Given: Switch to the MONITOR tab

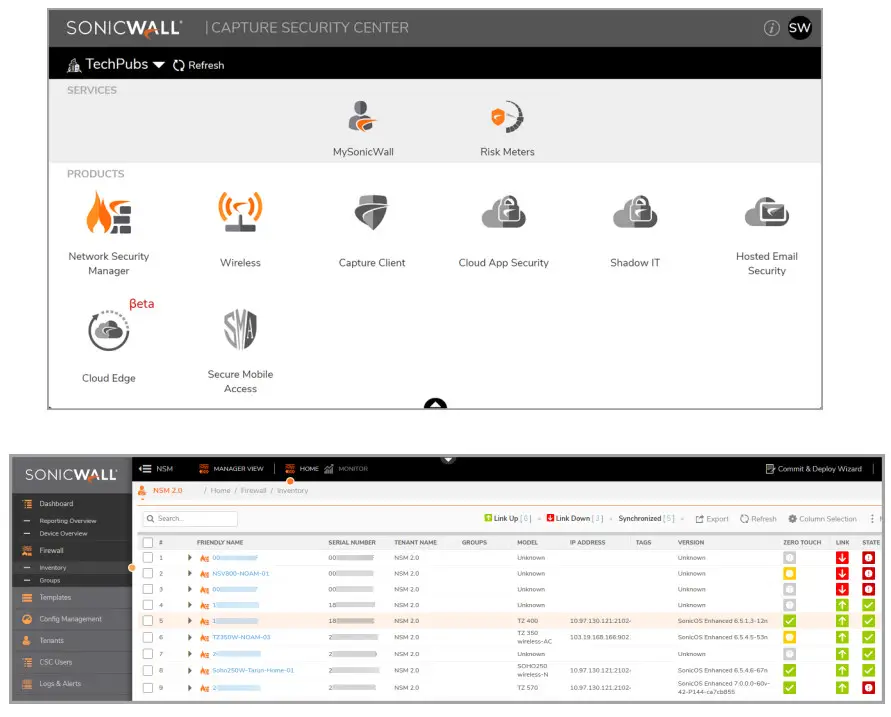Looking at the screenshot, I should click(x=351, y=468).
